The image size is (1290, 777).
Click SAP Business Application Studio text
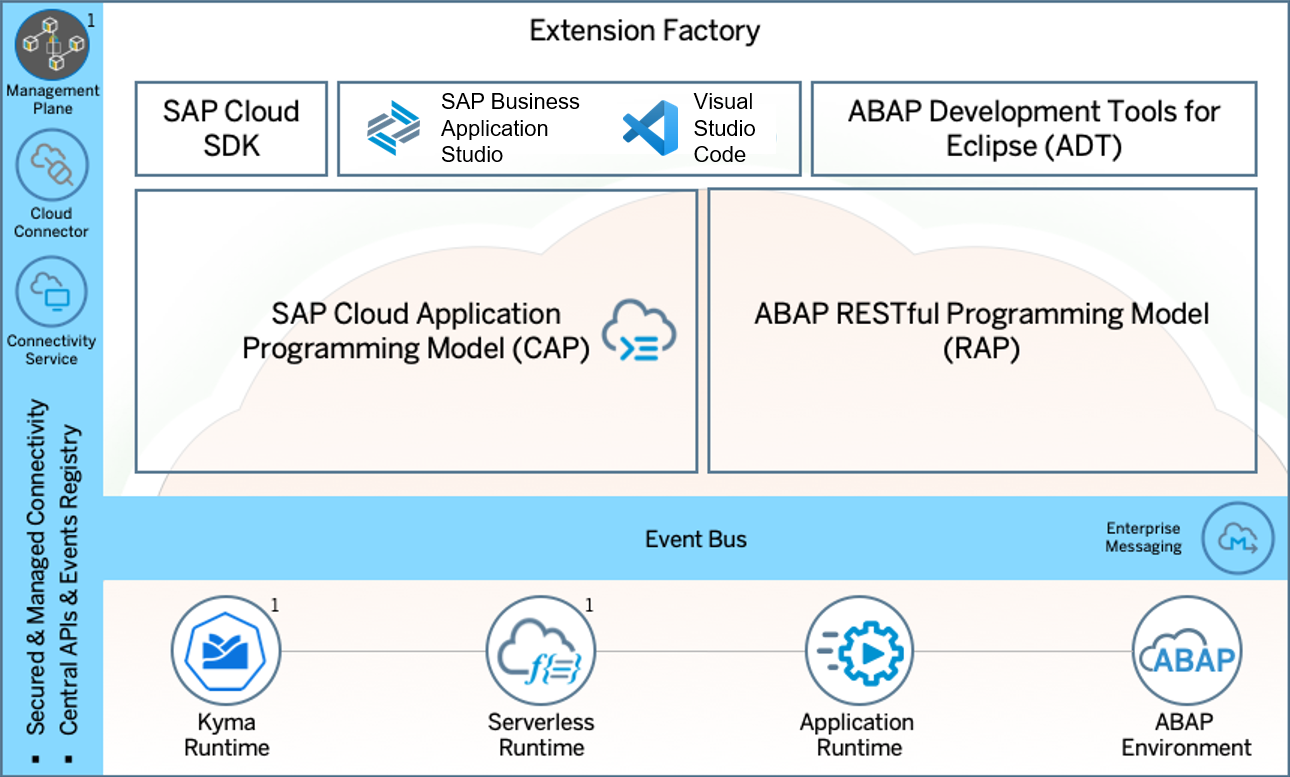point(510,128)
